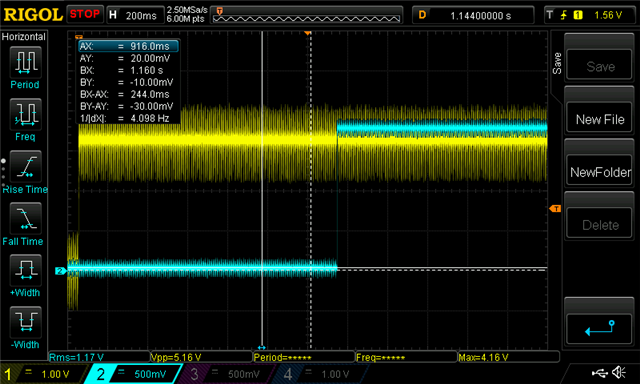The image size is (640, 384).
Task: Click the trigger level marker T
Action: 555,209
